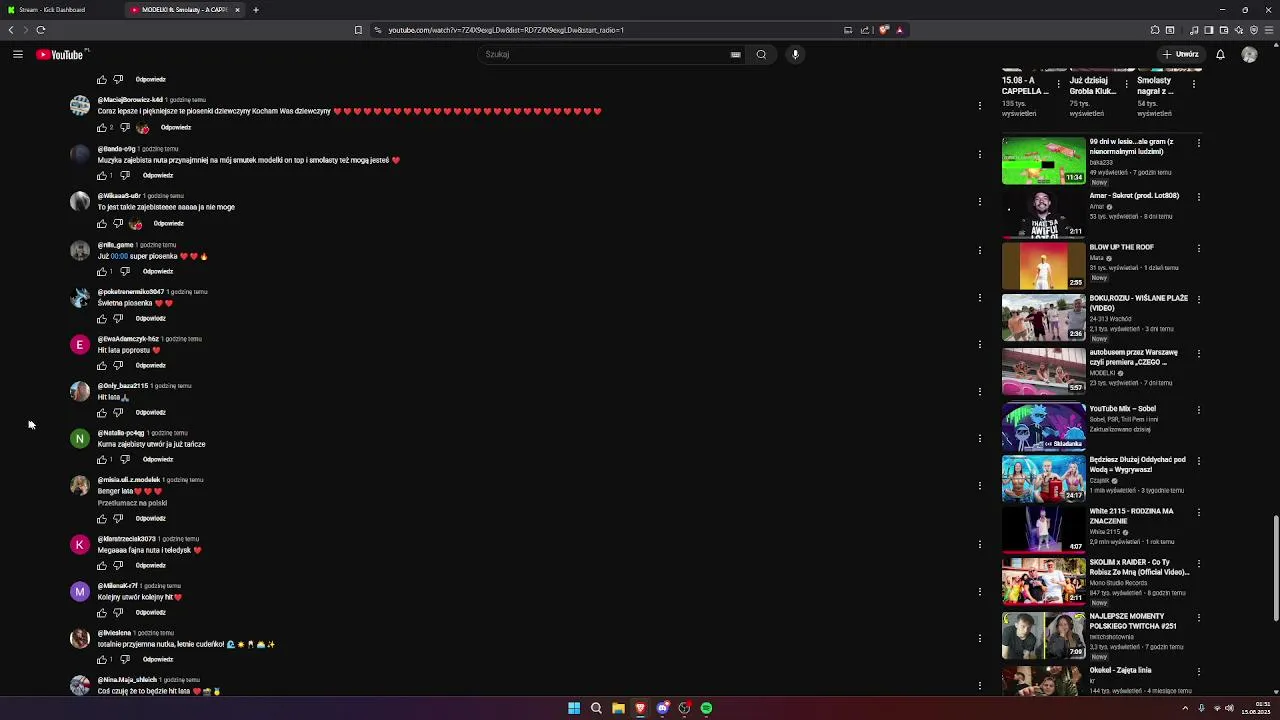Dislike the comment by @poketrenermiko9047
Viewport: 1280px width, 720px height.
[118, 318]
